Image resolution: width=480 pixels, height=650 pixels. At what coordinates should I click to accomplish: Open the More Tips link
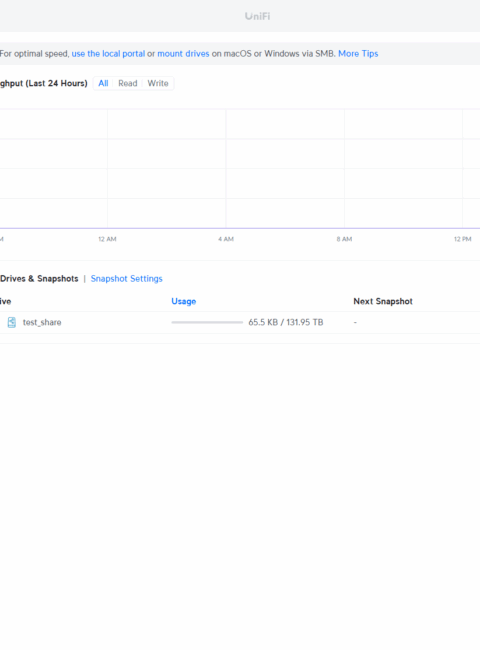point(358,54)
